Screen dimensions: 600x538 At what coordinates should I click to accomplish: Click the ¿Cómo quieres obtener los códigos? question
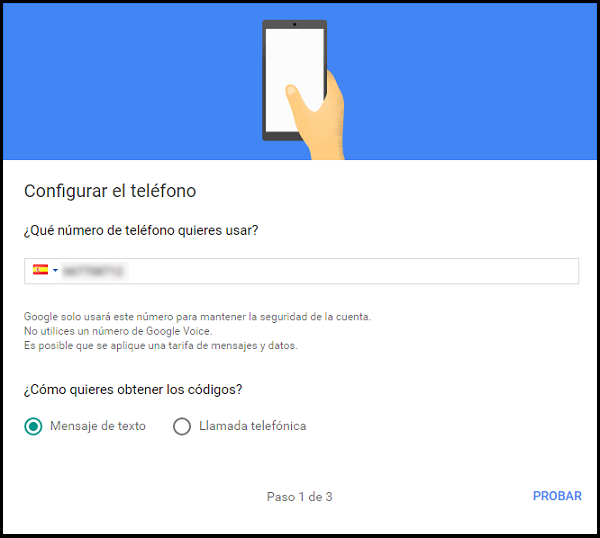click(x=133, y=390)
